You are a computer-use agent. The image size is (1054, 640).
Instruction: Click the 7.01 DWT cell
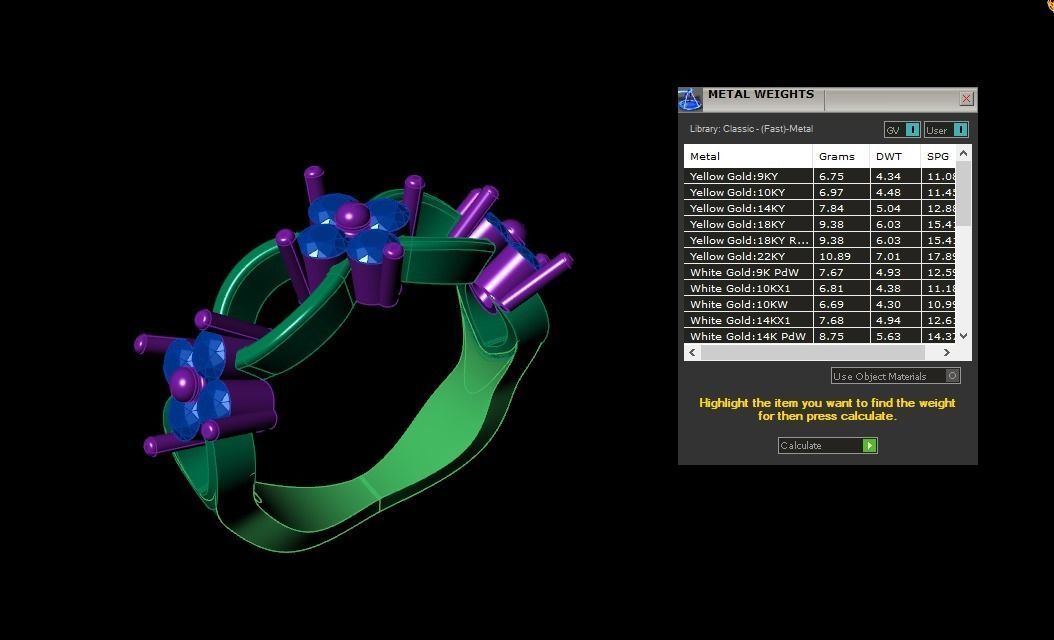pos(895,256)
